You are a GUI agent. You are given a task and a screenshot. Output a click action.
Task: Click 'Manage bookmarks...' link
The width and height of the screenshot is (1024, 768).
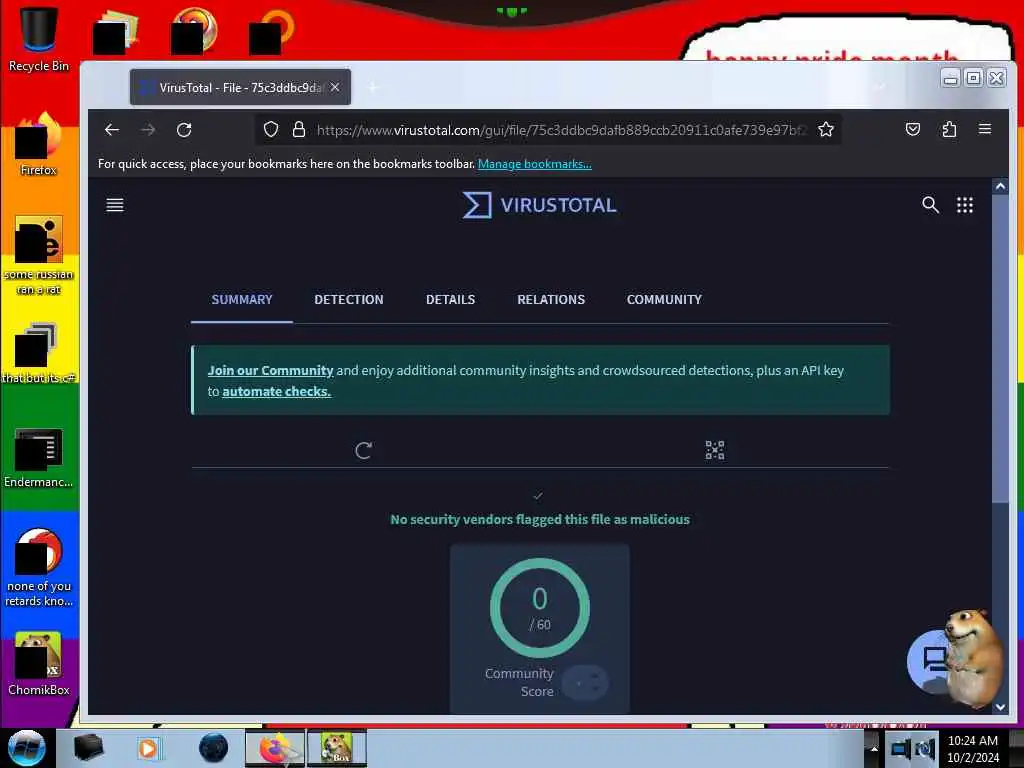[x=535, y=164]
